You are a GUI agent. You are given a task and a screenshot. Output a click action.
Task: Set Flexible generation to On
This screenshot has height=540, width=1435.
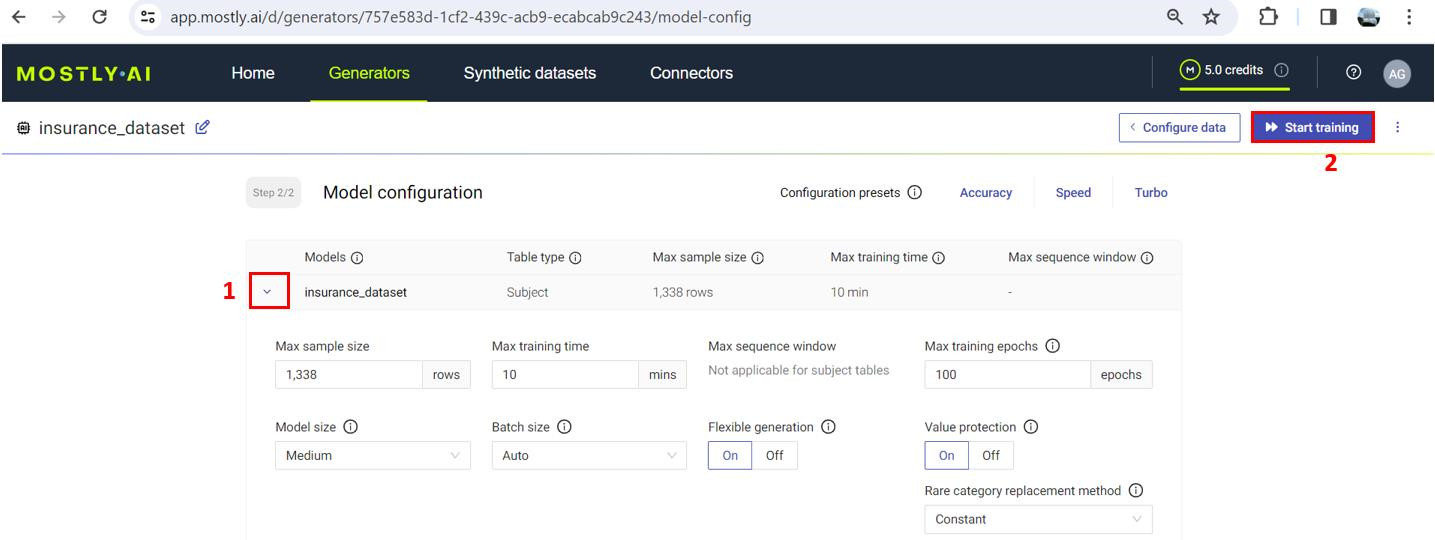[730, 455]
